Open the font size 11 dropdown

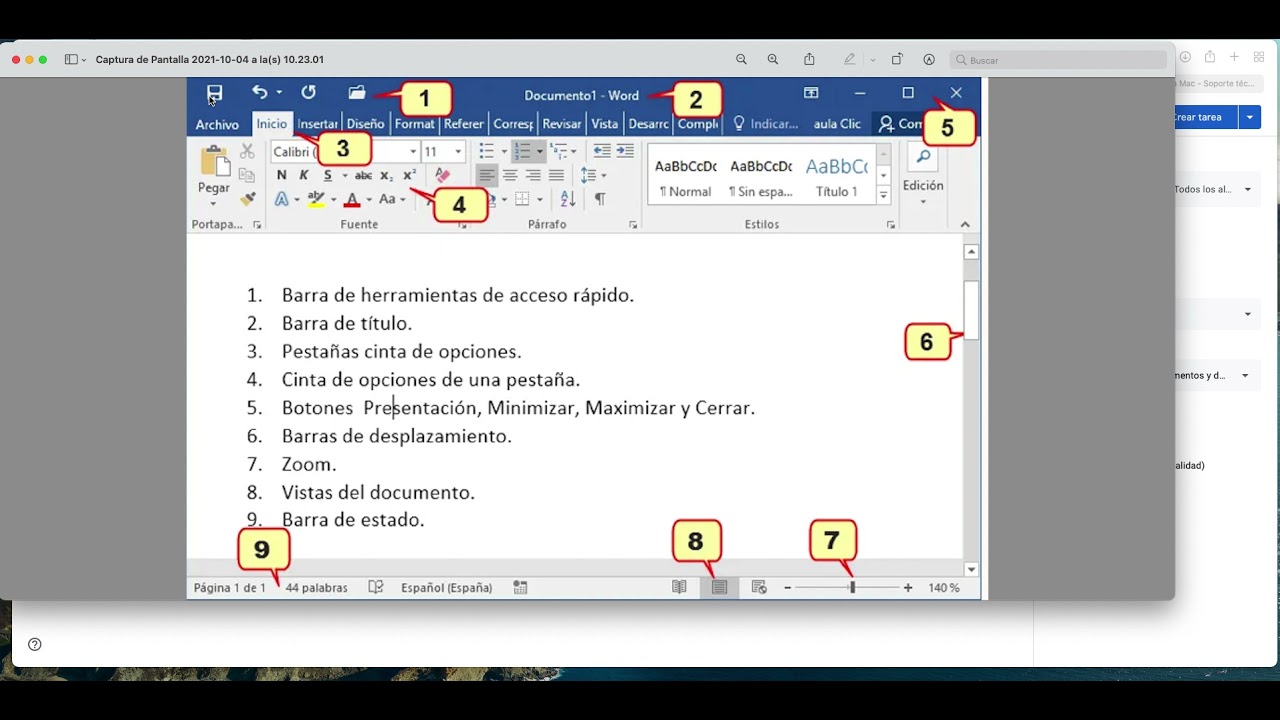click(458, 152)
